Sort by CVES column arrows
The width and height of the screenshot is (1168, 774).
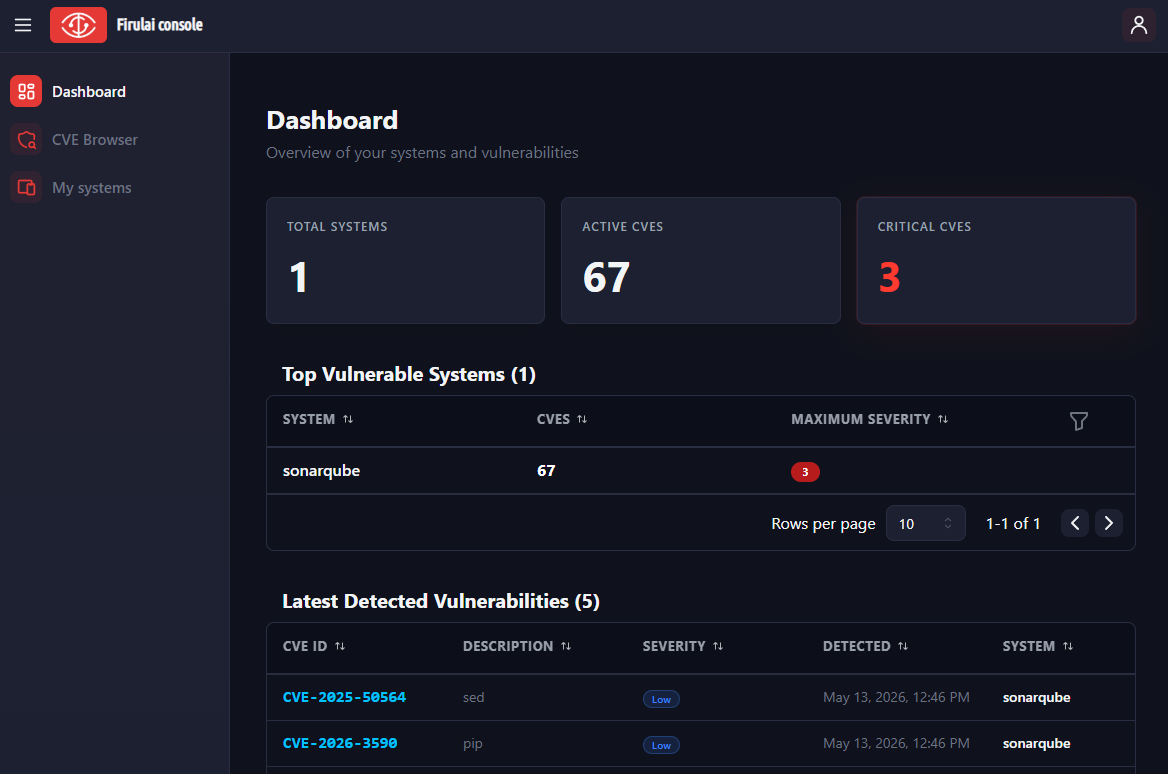click(x=582, y=419)
